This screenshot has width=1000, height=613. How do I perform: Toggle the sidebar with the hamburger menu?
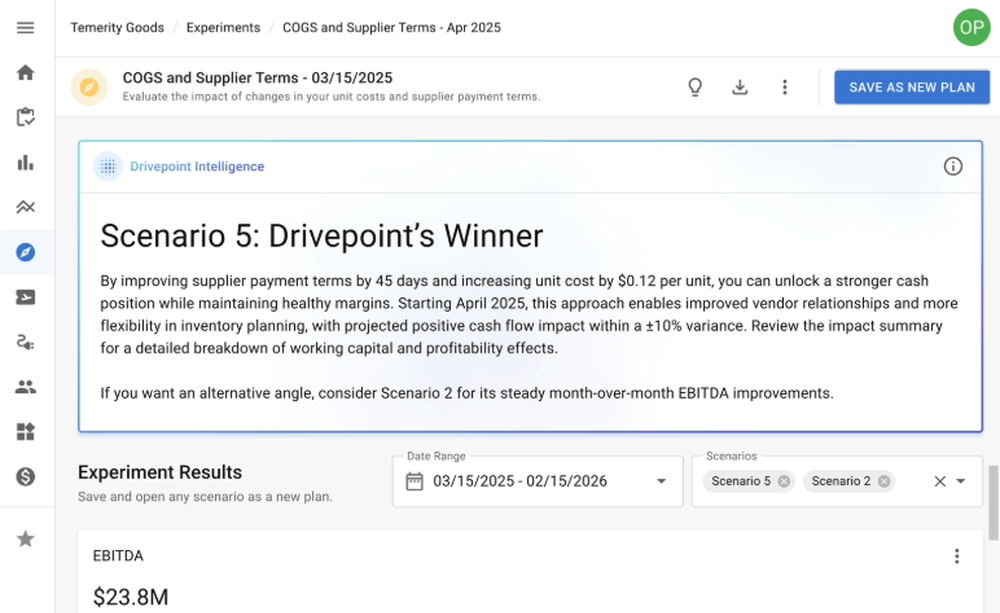[x=25, y=27]
